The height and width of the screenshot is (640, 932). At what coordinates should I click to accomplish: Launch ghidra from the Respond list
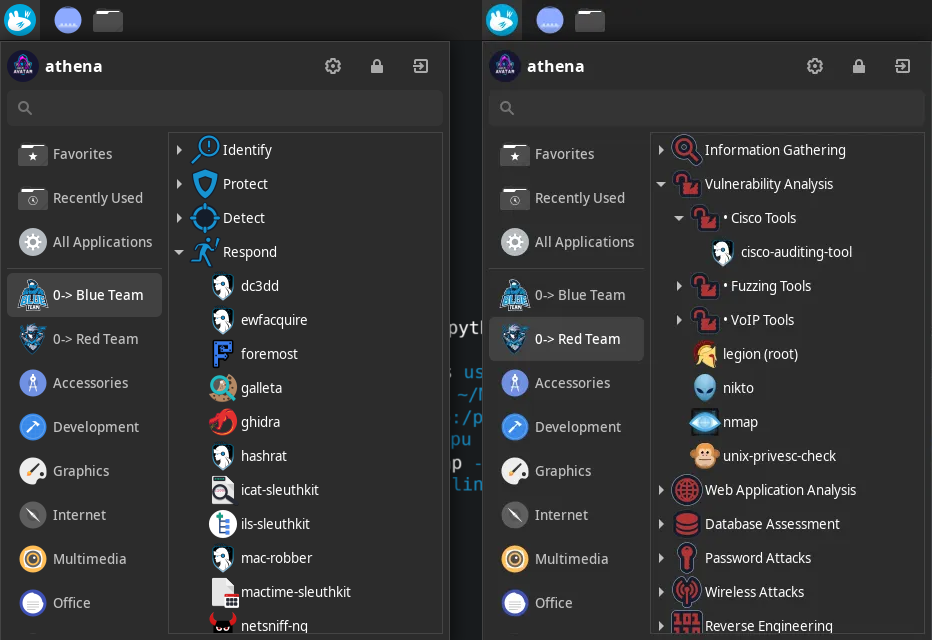(260, 422)
